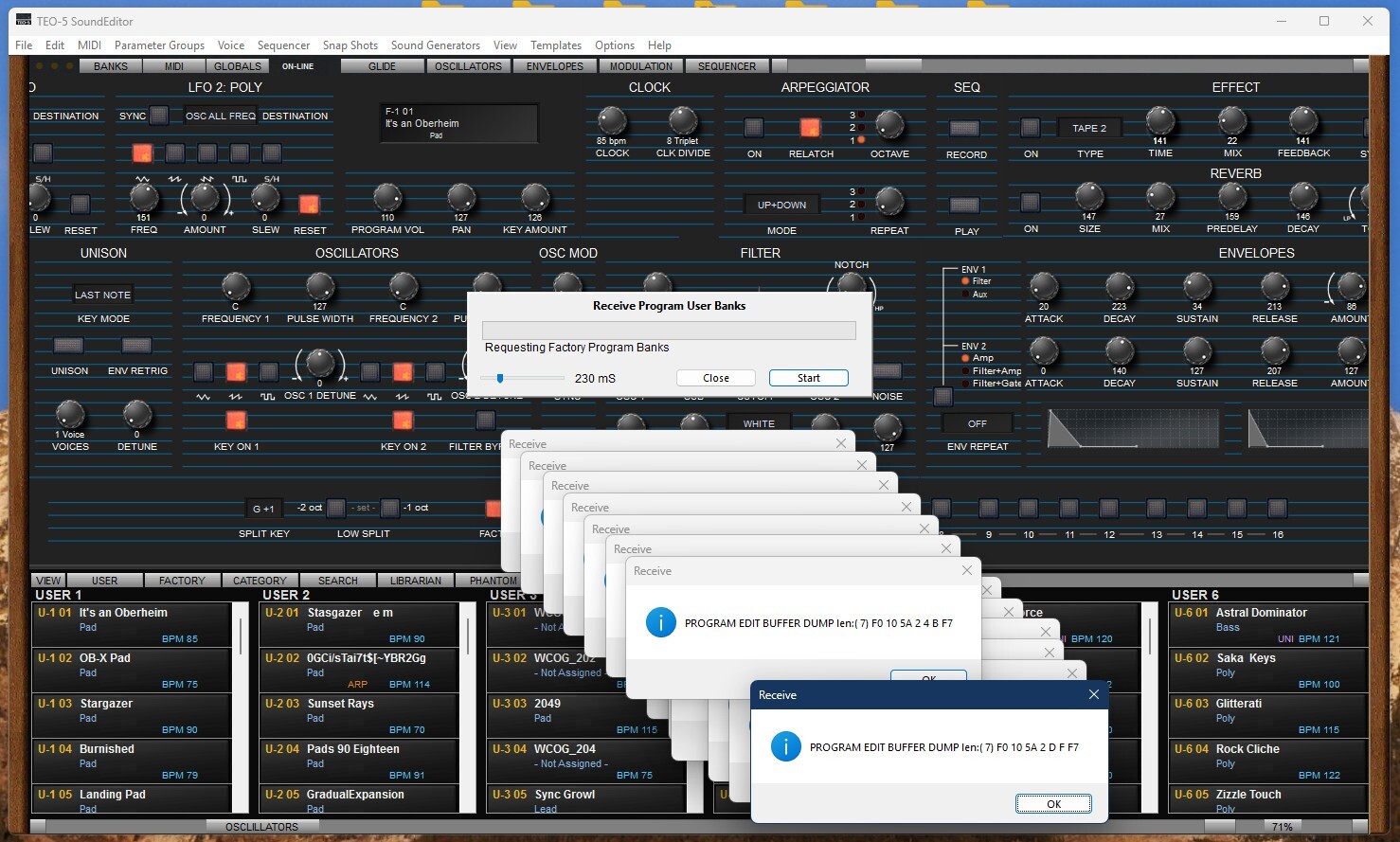
Task: Switch to the GLOBALS tab
Action: [x=238, y=66]
